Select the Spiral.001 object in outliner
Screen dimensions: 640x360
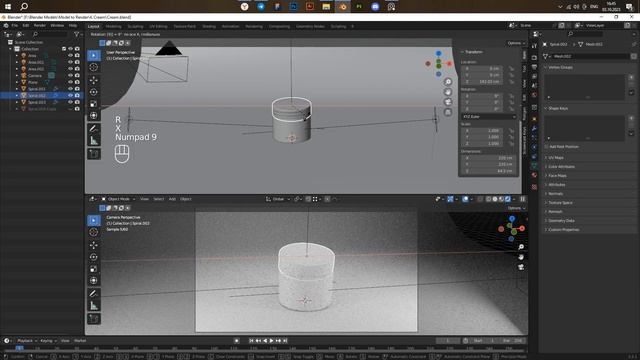pyautogui.click(x=37, y=89)
